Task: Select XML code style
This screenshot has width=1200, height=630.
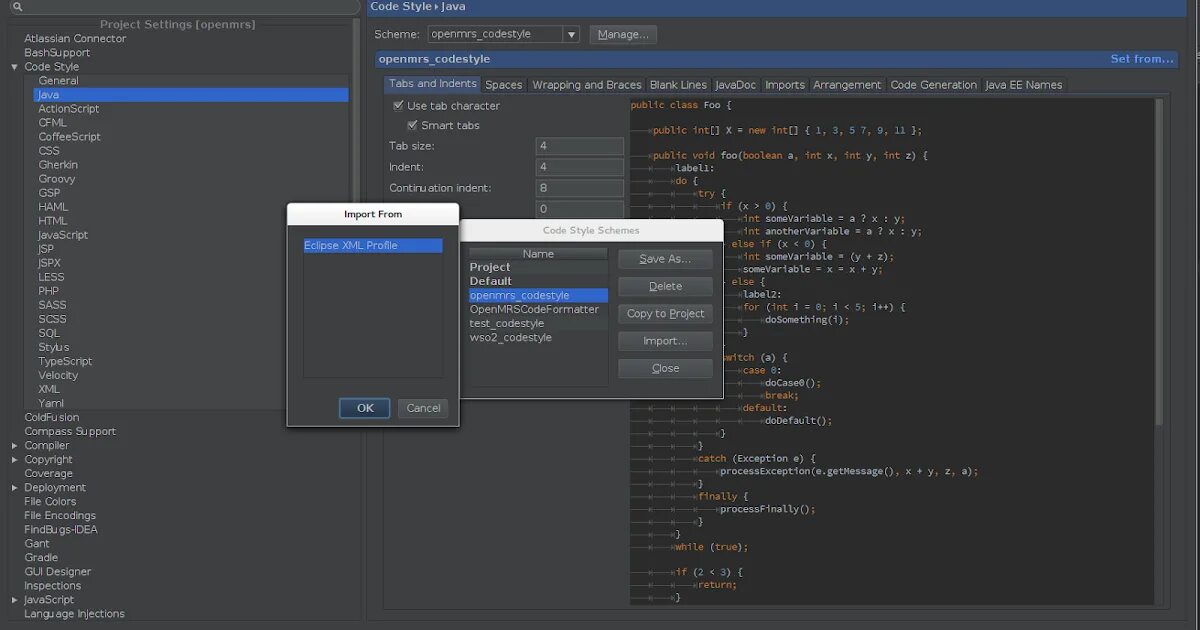Action: (49, 390)
